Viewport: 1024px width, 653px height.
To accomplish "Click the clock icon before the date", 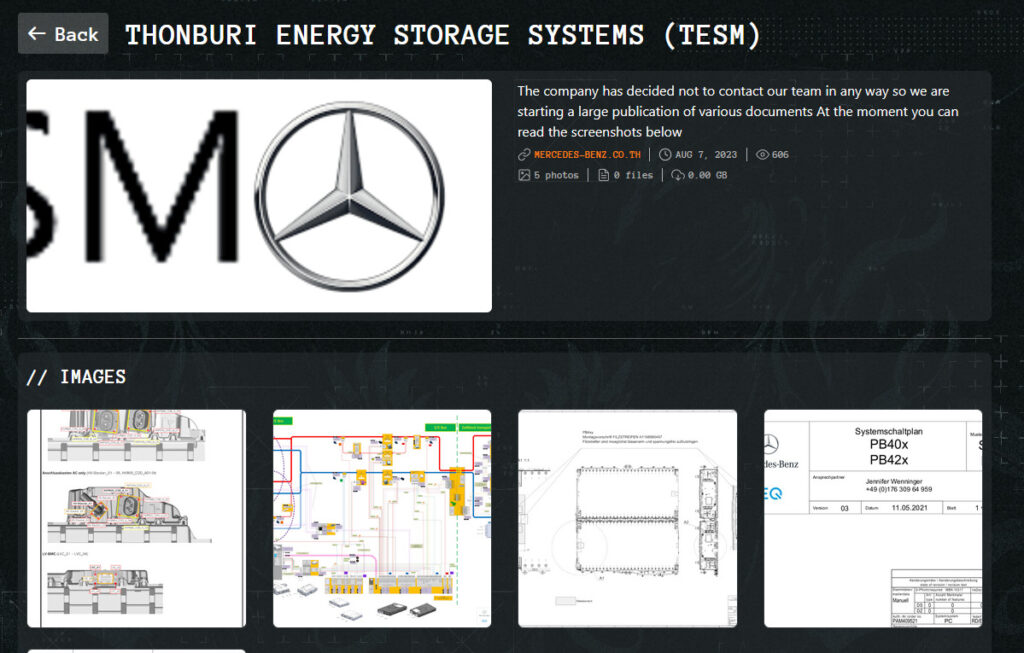I will 665,155.
